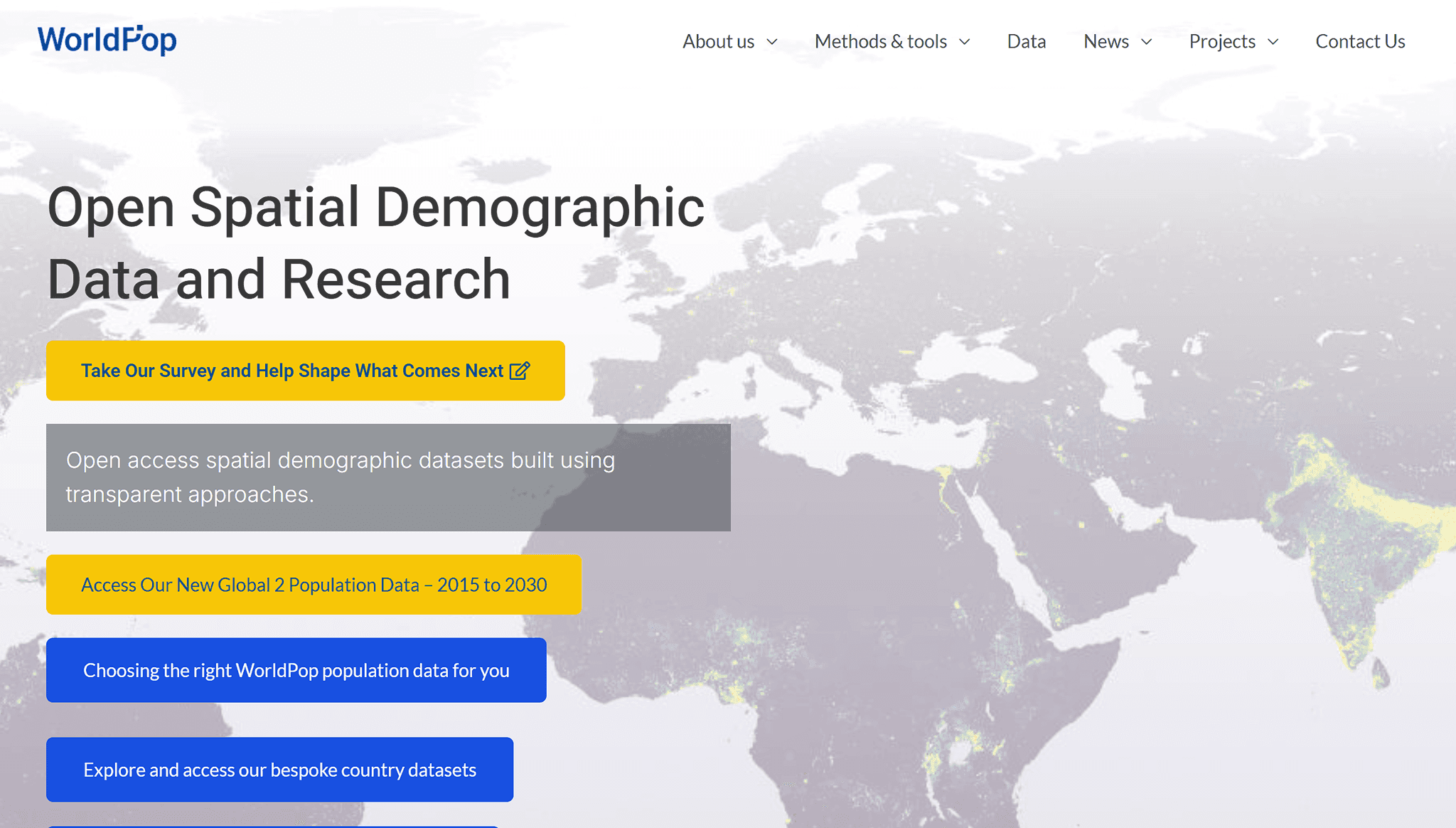This screenshot has height=828, width=1456.
Task: Open the News menu item
Action: (x=1106, y=41)
